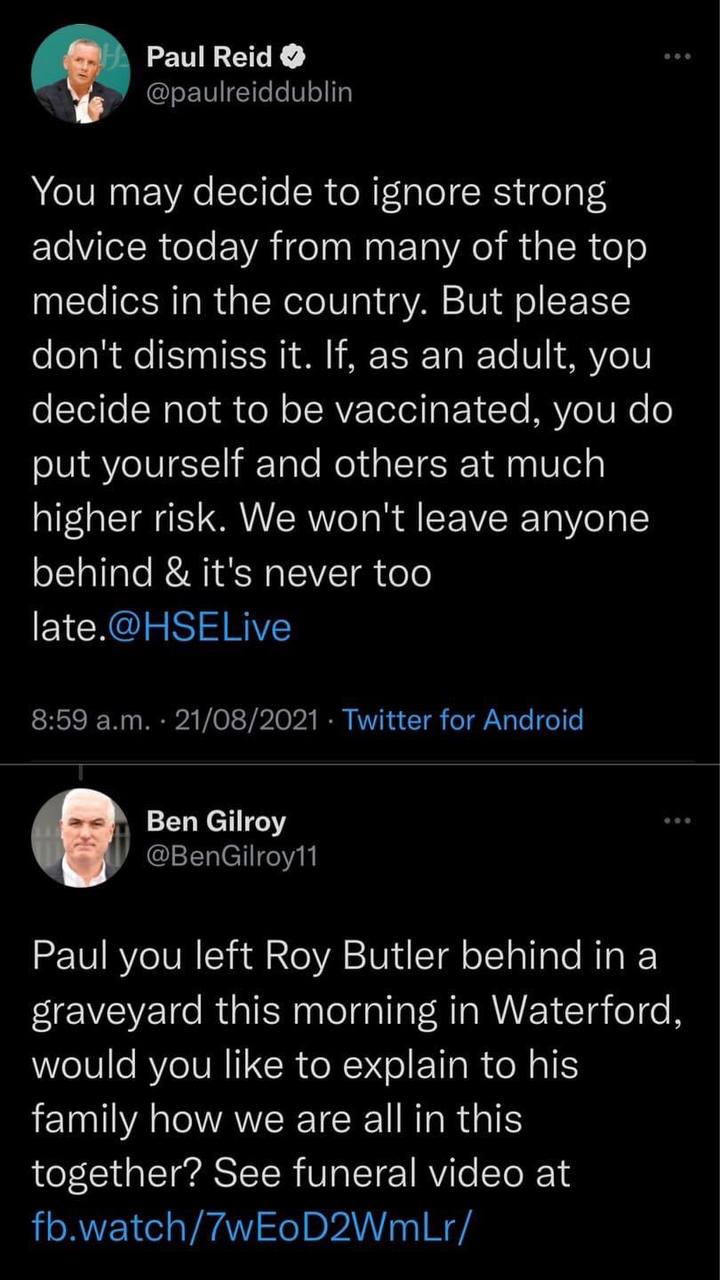720x1280 pixels.
Task: Click the thread connector line above Ben Gilroy's avatar
Action: click(80, 772)
